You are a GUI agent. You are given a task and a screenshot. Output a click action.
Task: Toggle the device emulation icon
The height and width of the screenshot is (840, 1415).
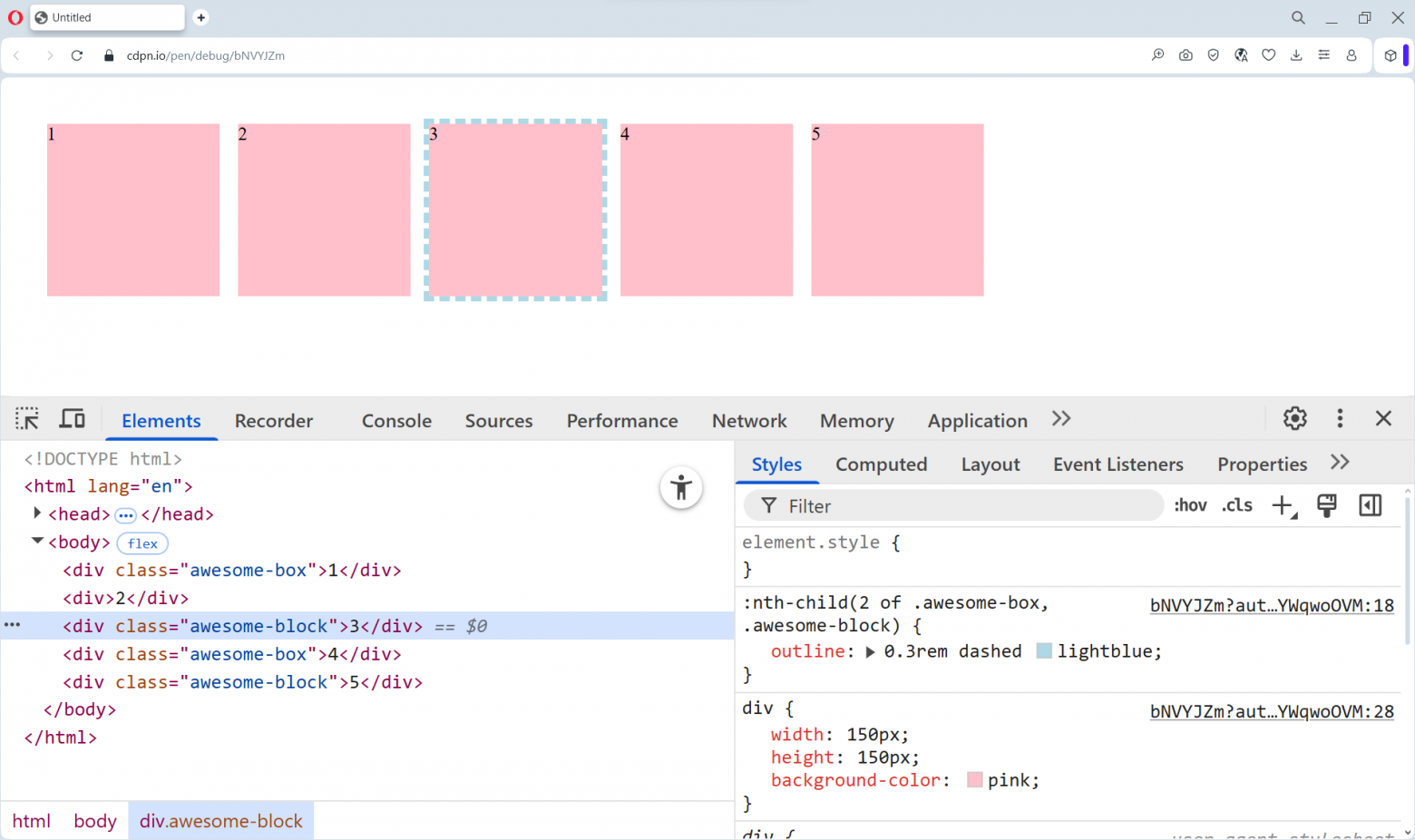72,418
